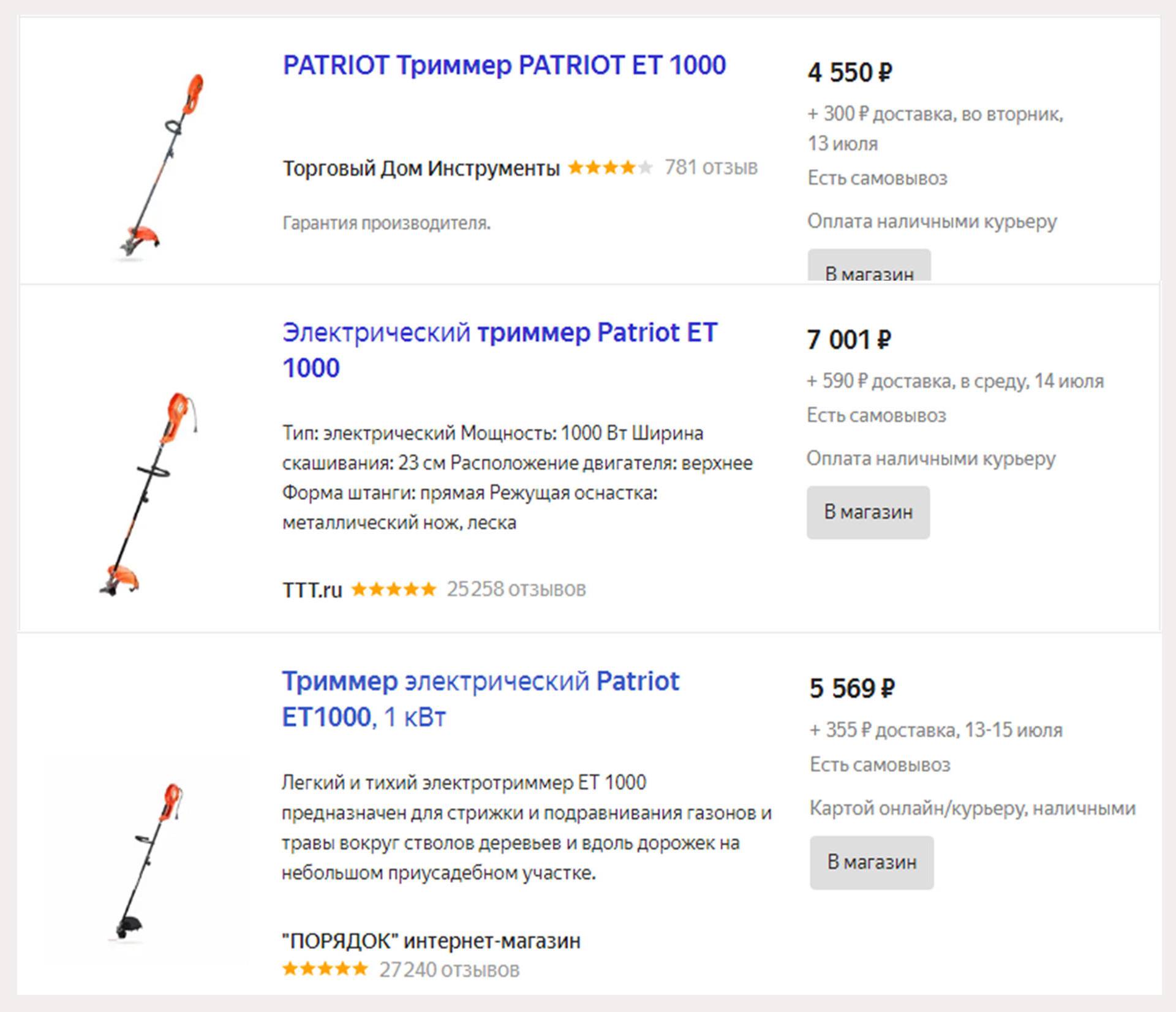
Task: Open the PATRIOT Триммер PATRIOT ET 1000 link
Action: pos(503,66)
